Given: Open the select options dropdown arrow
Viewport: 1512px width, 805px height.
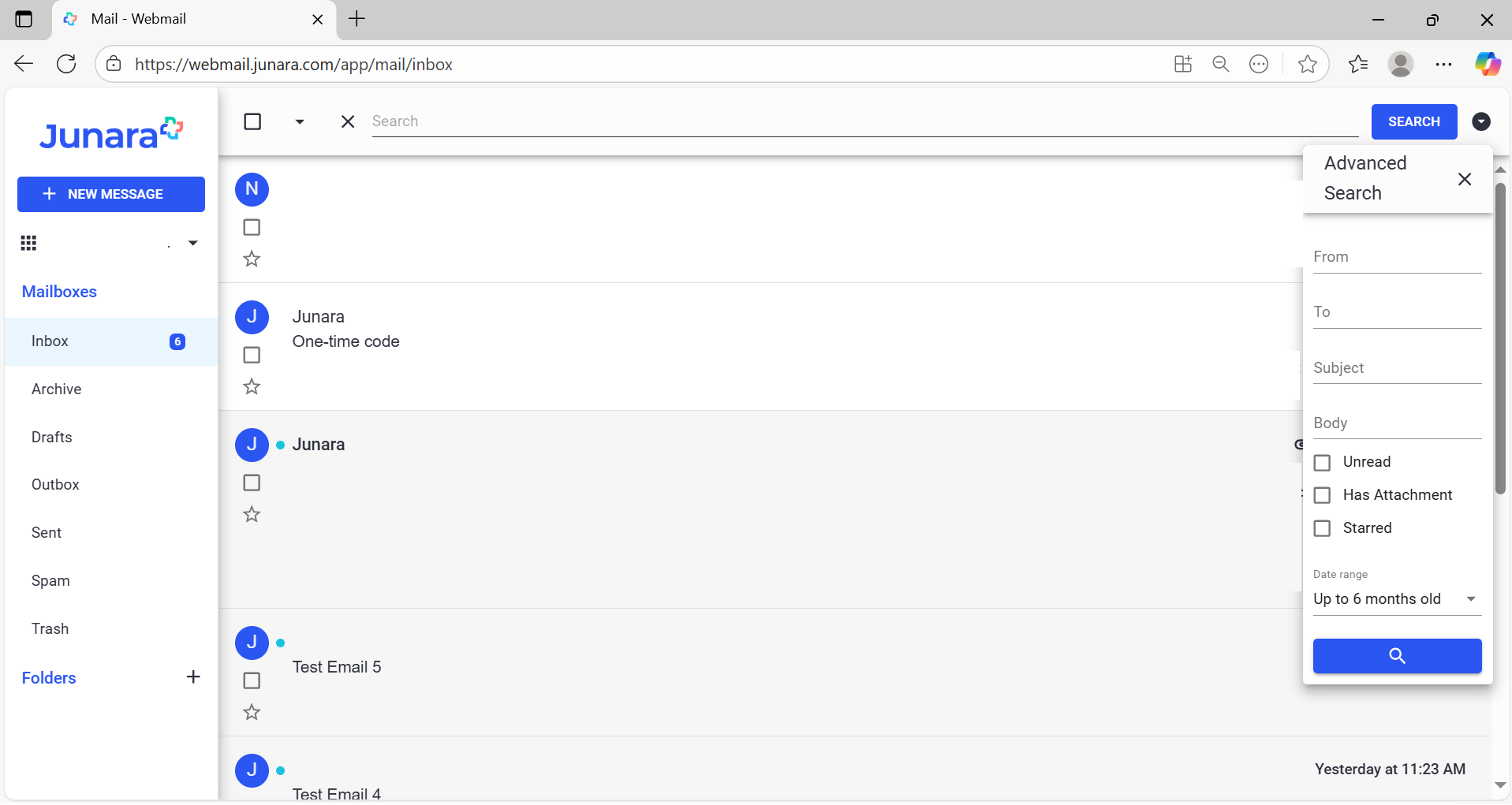Looking at the screenshot, I should click(x=300, y=121).
